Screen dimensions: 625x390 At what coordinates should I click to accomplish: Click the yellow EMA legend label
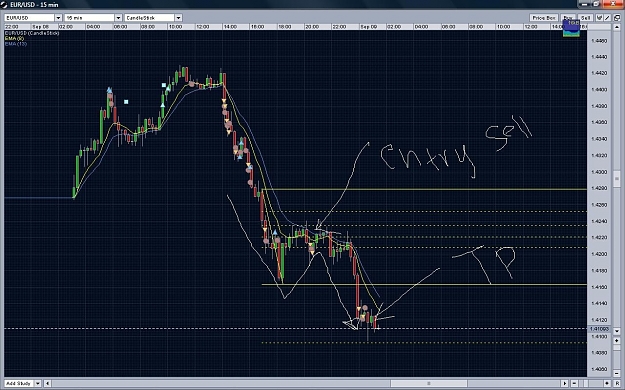(x=14, y=38)
